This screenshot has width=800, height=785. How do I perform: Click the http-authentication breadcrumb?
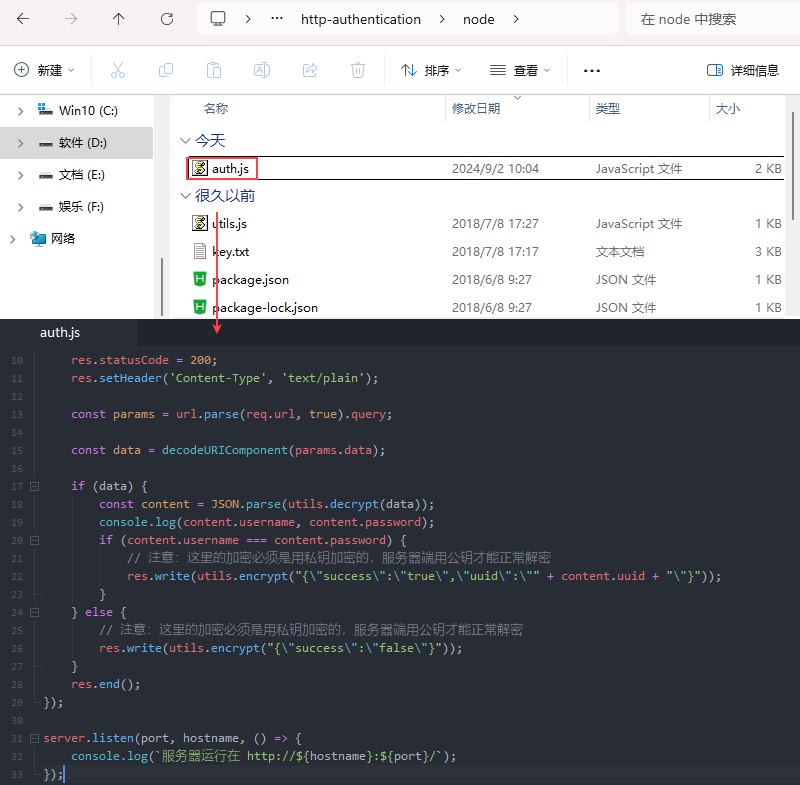[361, 19]
